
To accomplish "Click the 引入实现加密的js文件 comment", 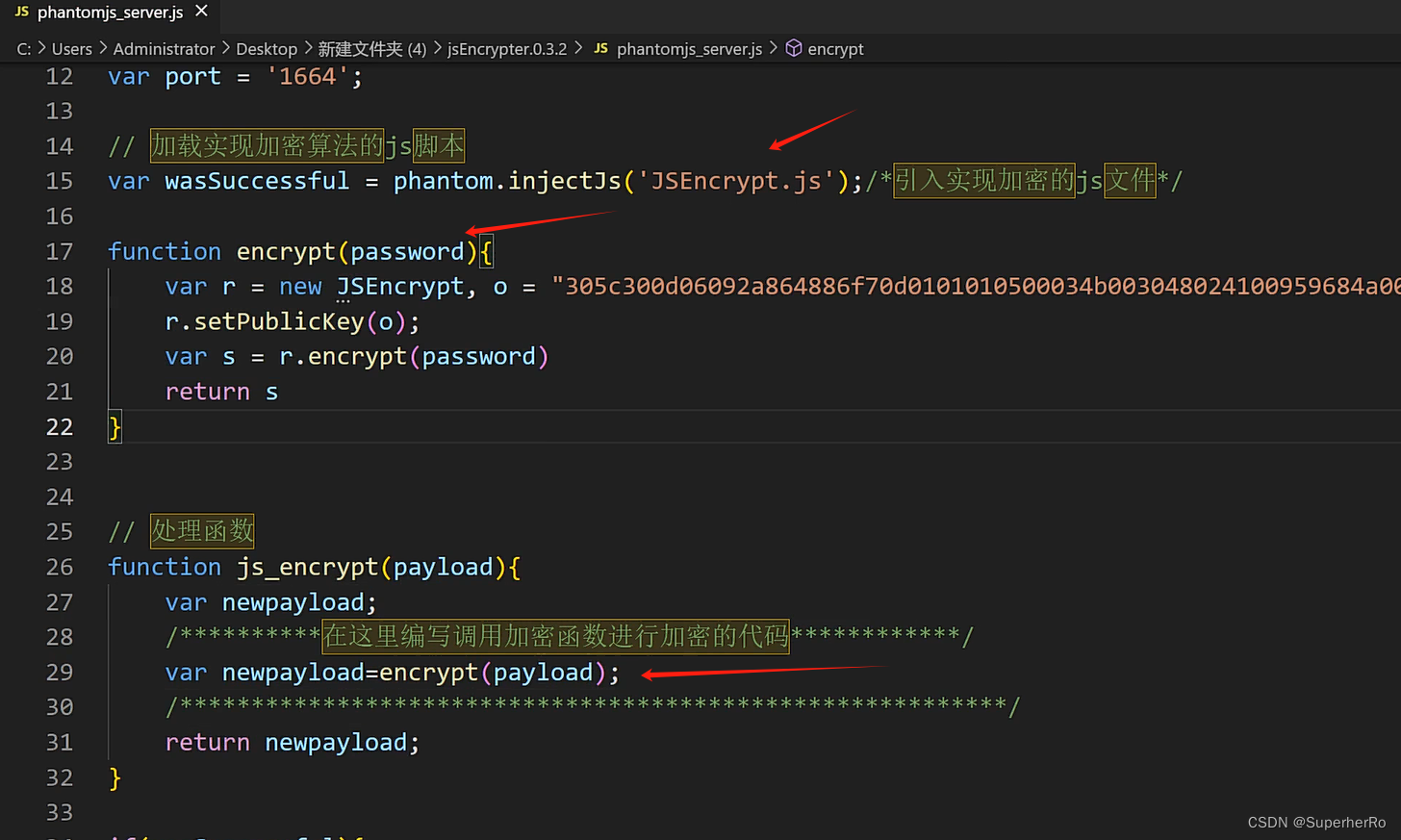I will [1024, 180].
